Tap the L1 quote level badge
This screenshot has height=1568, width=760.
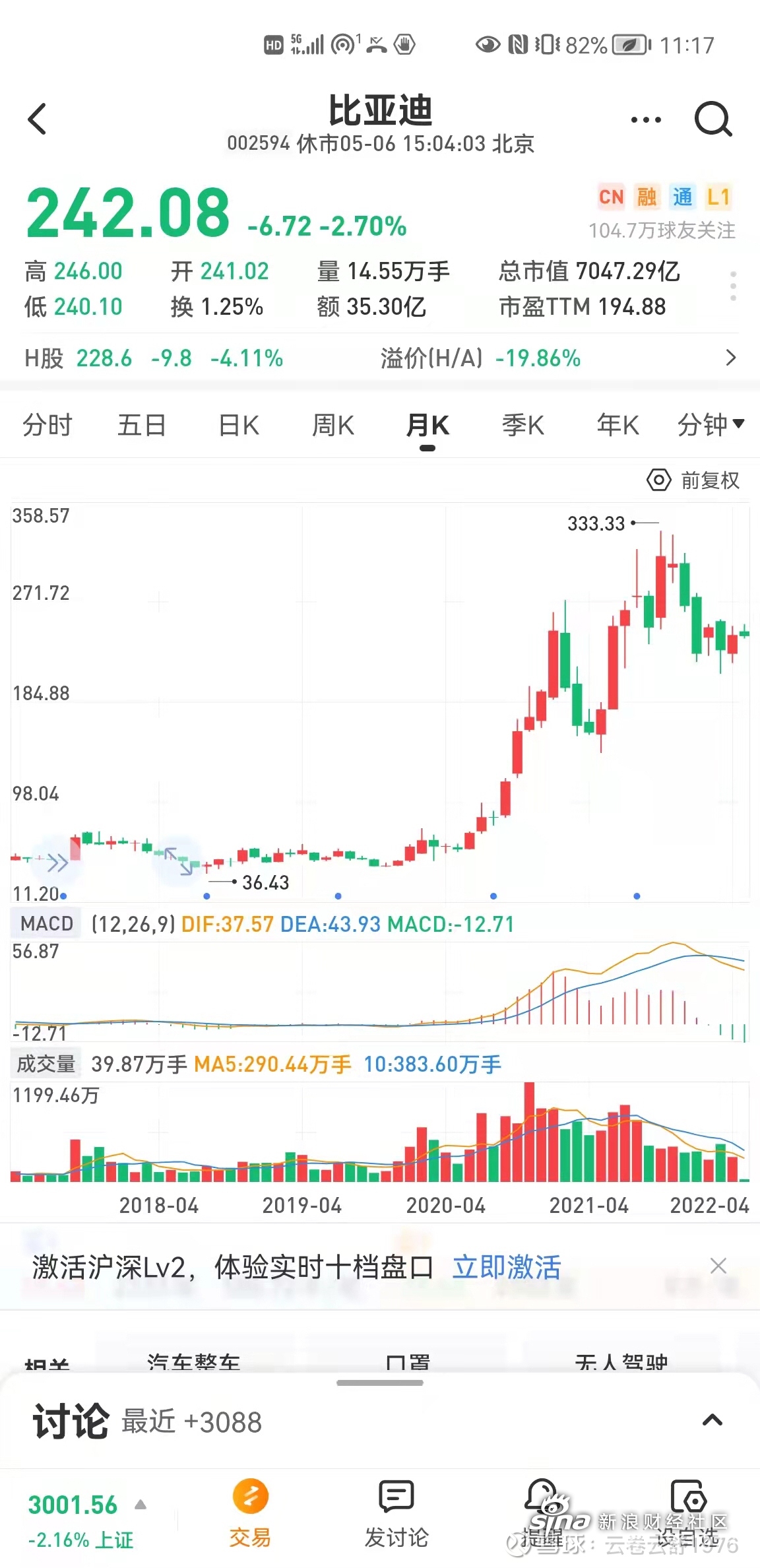pyautogui.click(x=718, y=197)
